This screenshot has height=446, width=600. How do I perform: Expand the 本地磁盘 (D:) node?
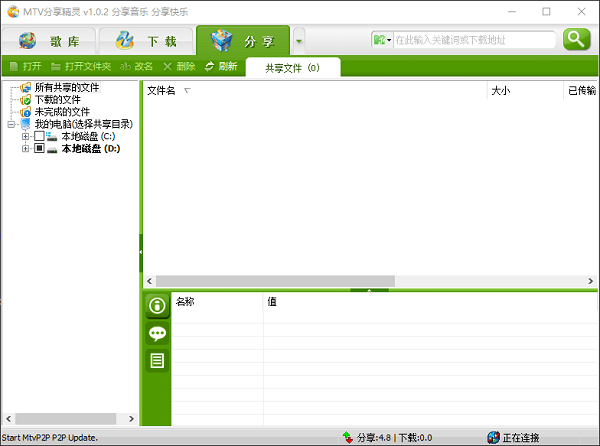coord(25,148)
